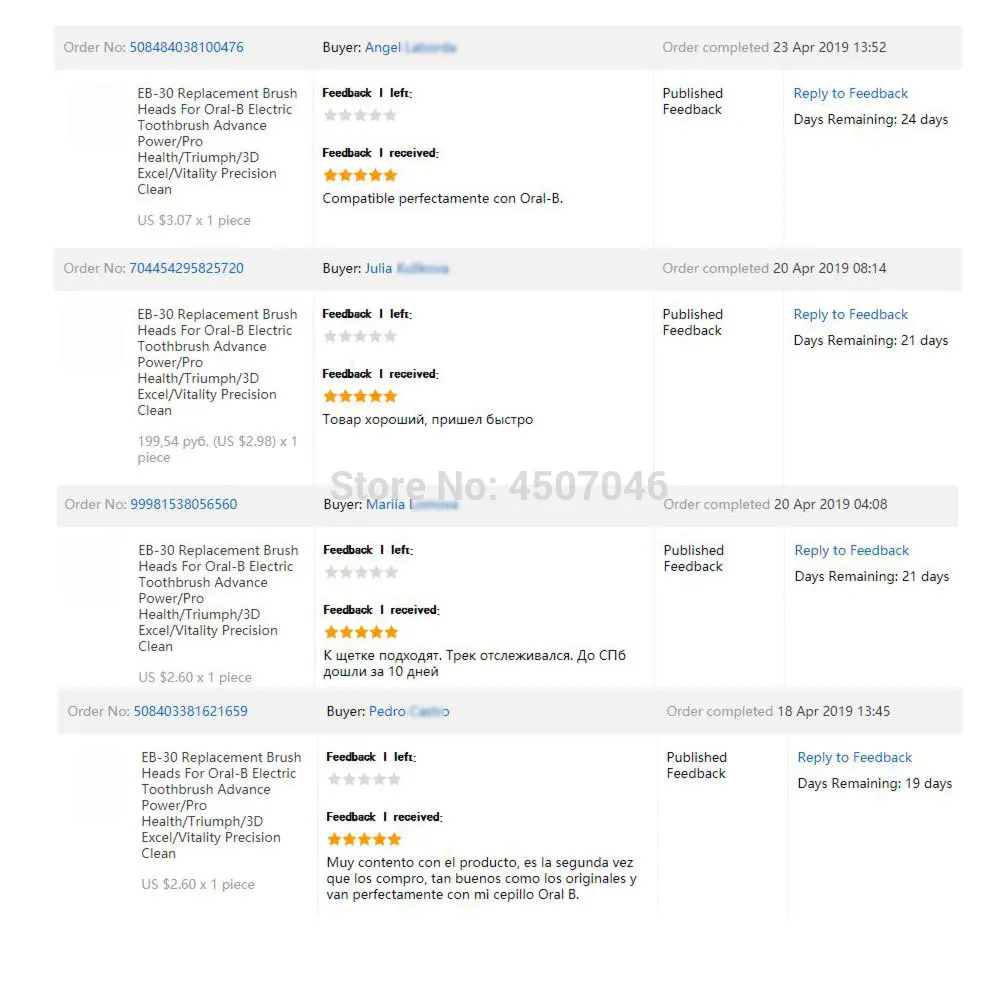Open buyer Mariia's profile link

pyautogui.click(x=411, y=504)
